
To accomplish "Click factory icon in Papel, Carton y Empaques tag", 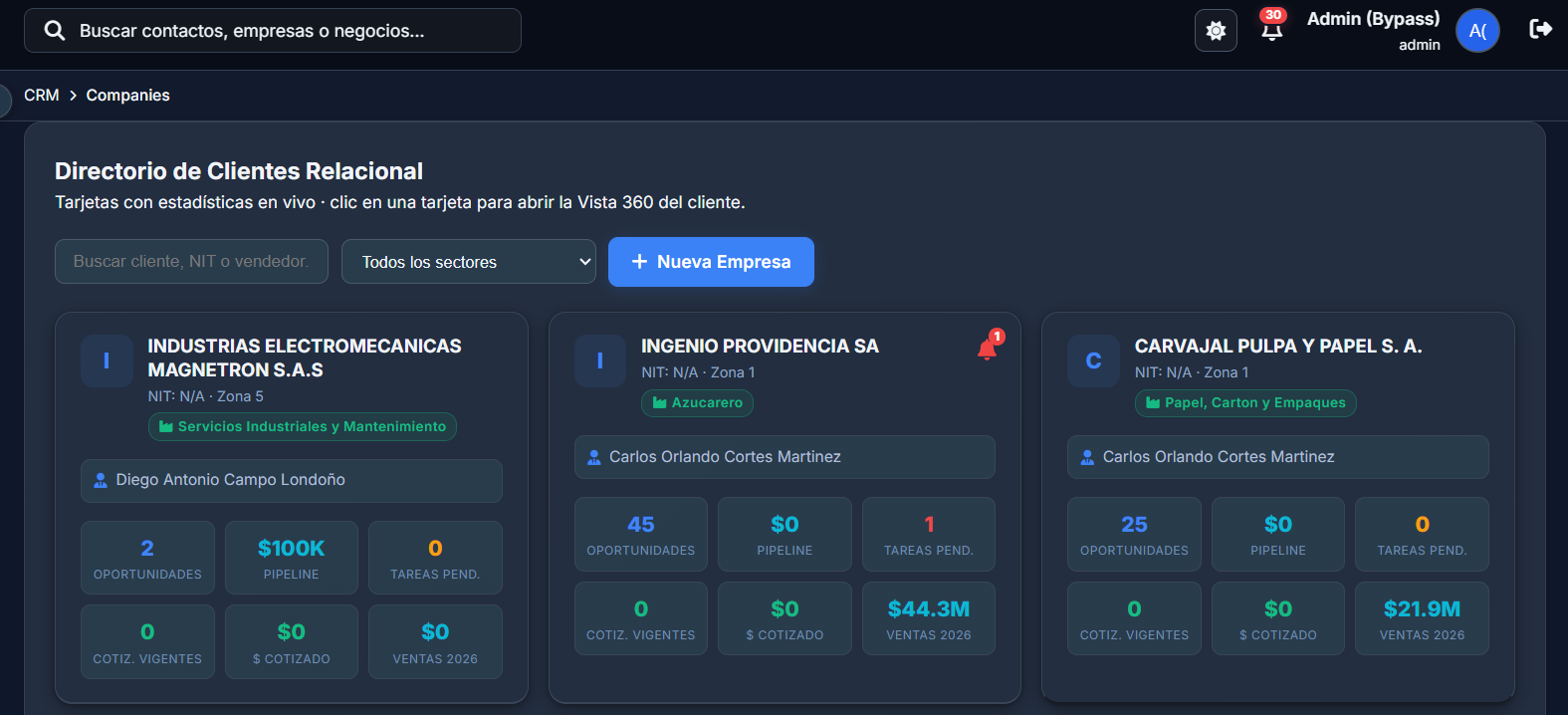I will coord(1153,402).
